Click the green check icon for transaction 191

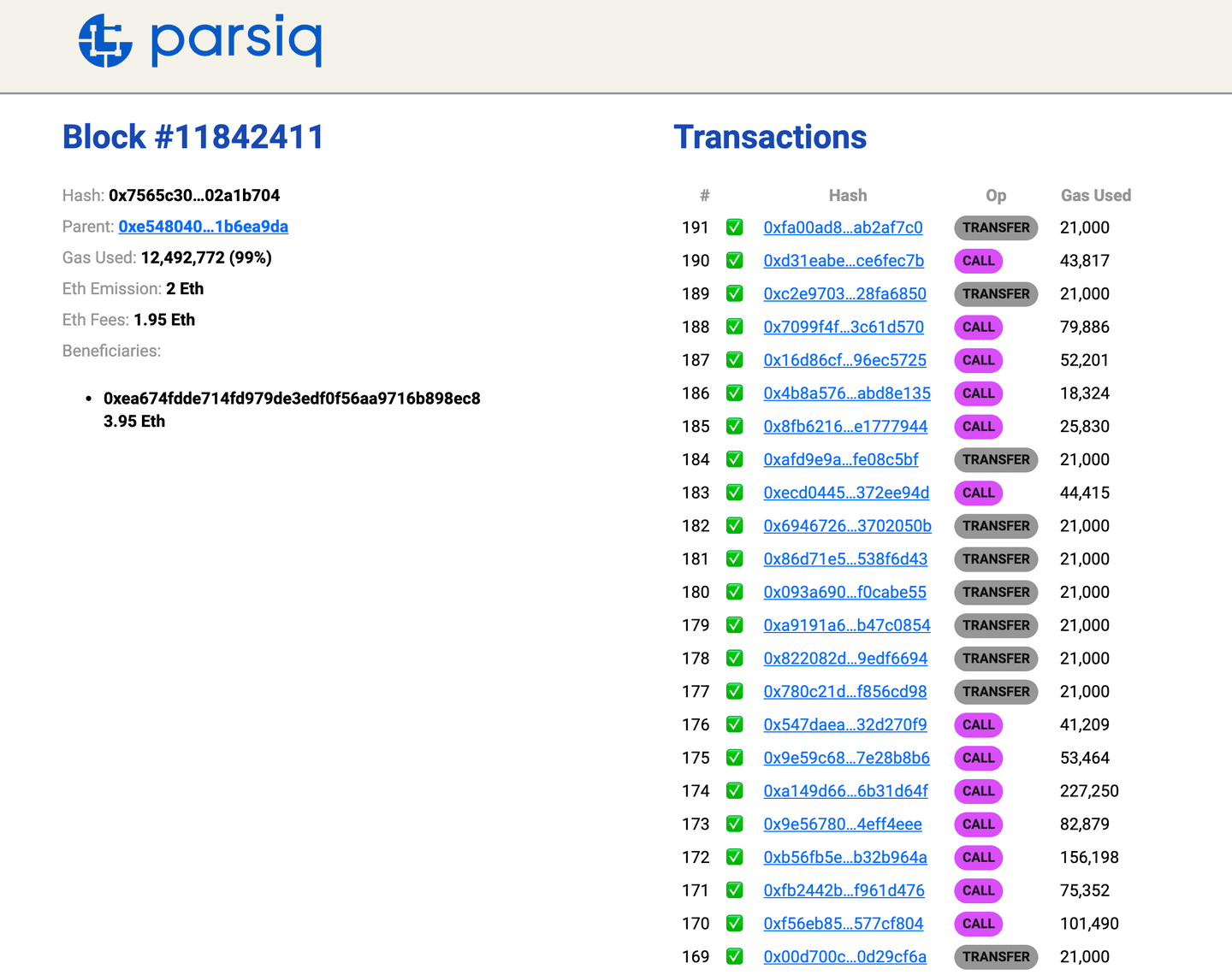point(734,227)
